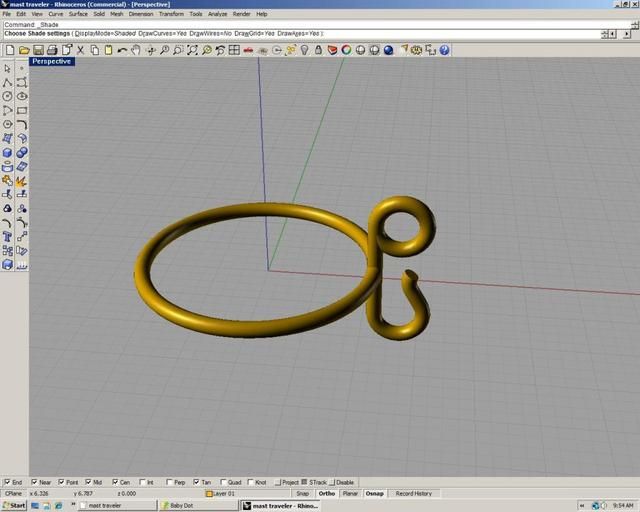Image resolution: width=640 pixels, height=512 pixels.
Task: Create a new document with New icon
Action: point(10,50)
